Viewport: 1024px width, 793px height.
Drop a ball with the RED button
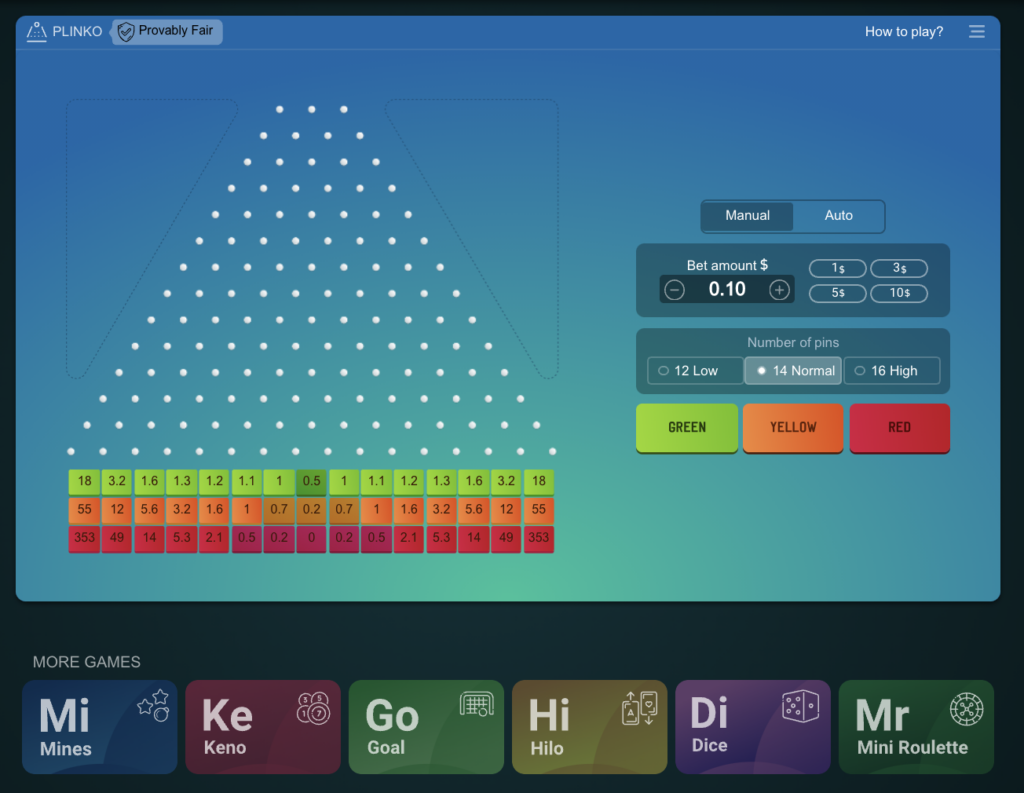[x=899, y=427]
